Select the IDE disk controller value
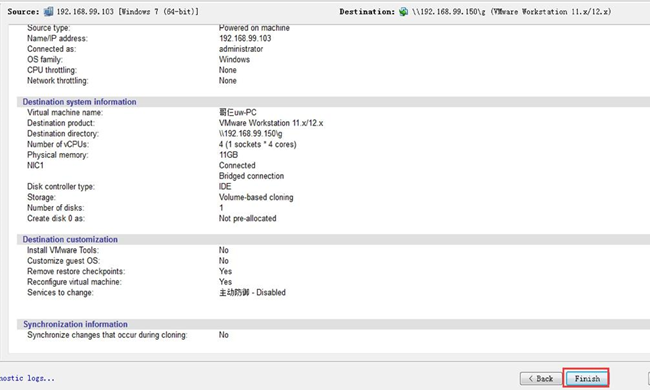 (225, 187)
